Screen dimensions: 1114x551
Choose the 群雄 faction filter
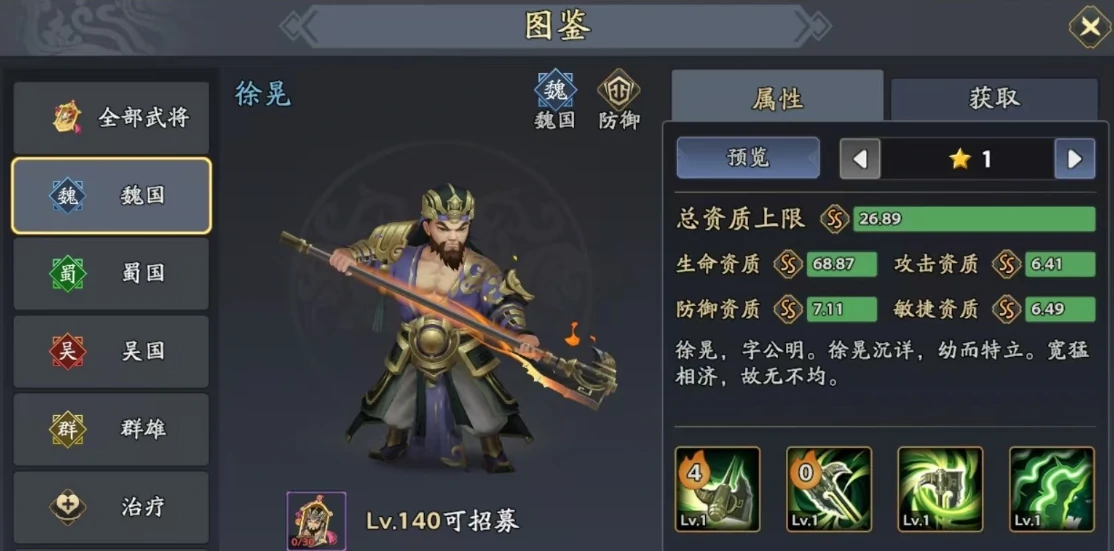tap(112, 430)
